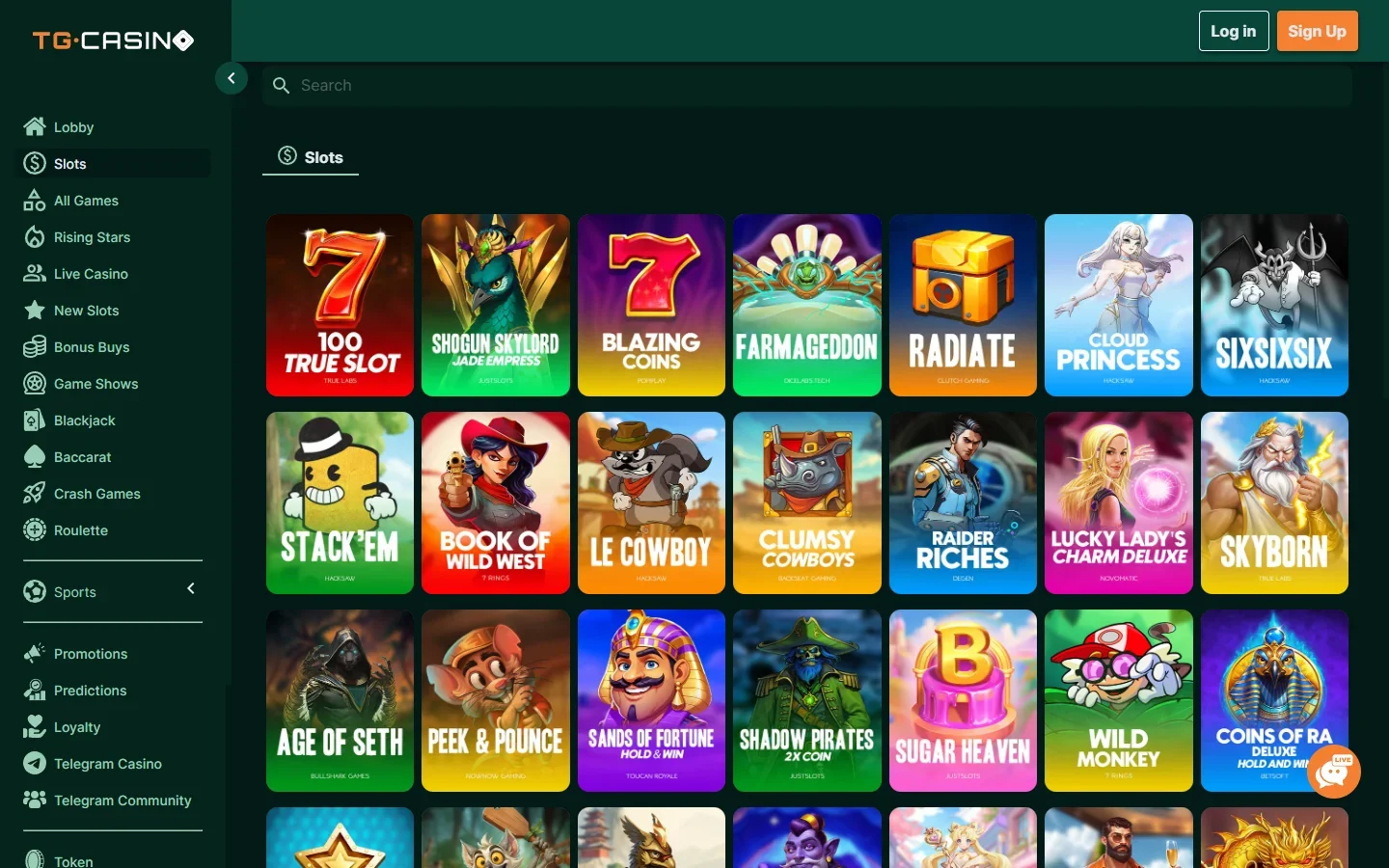The width and height of the screenshot is (1389, 868).
Task: Open the Telegram Community link
Action: point(123,800)
